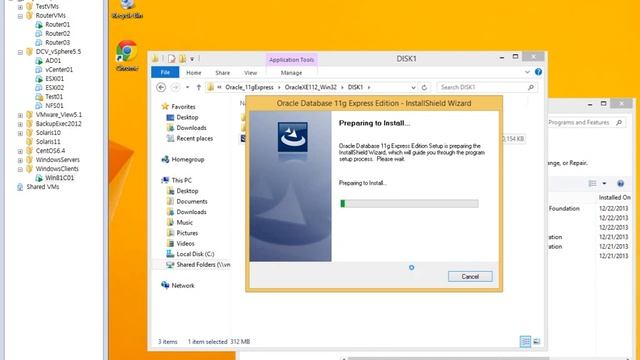Expand the VMware_View5.1 folder

pos(20,115)
